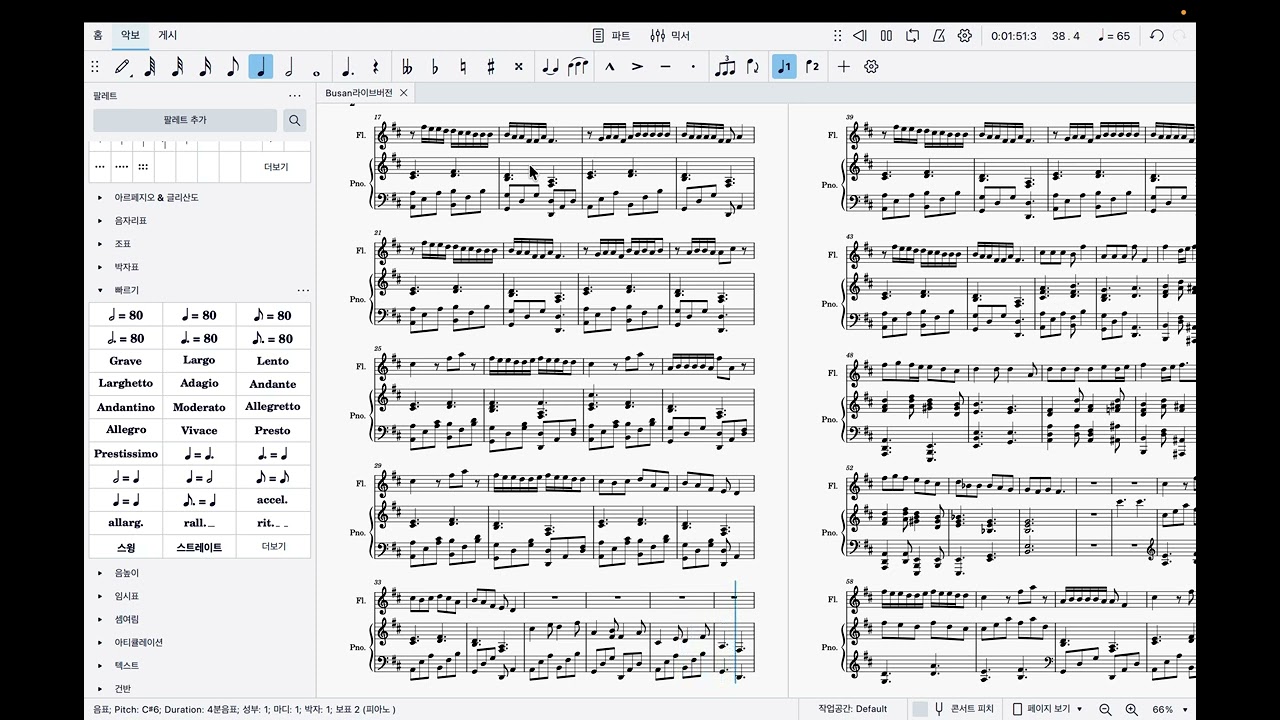
Task: Apply a double flat accidental
Action: click(407, 67)
